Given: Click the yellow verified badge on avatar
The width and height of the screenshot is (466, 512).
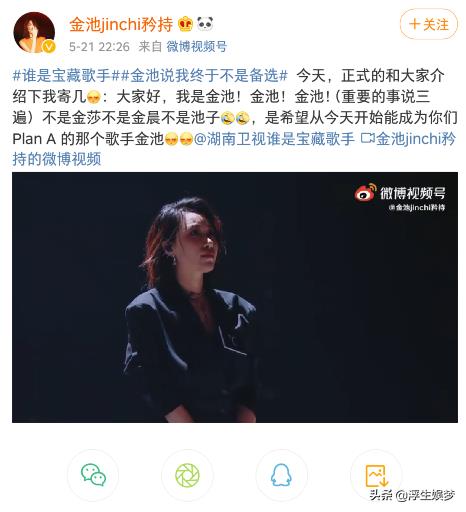Looking at the screenshot, I should (49, 47).
